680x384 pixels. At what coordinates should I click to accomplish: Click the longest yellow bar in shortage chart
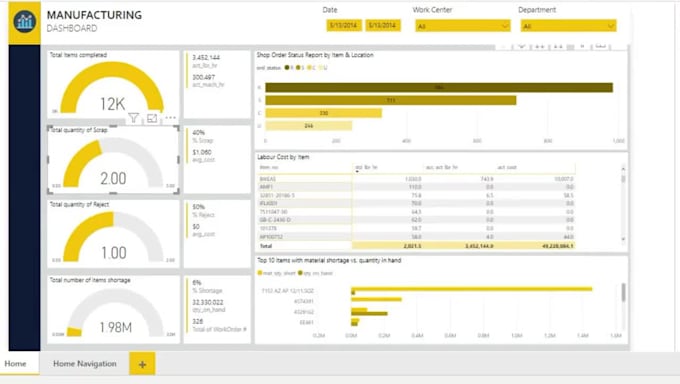(x=472, y=289)
